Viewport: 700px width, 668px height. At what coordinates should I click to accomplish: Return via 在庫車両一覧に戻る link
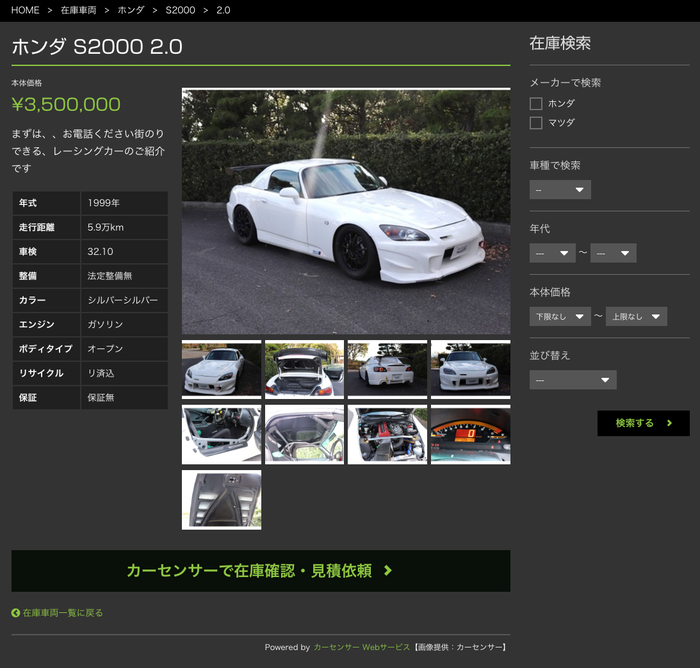point(63,613)
